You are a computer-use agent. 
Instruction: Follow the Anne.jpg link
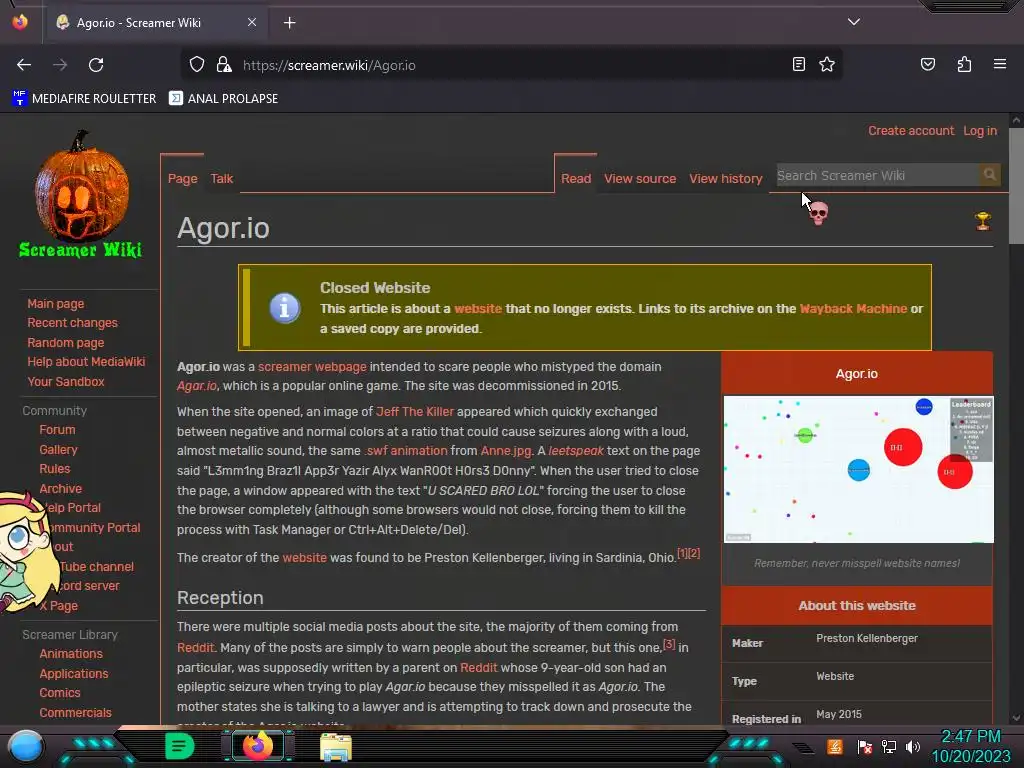click(506, 451)
